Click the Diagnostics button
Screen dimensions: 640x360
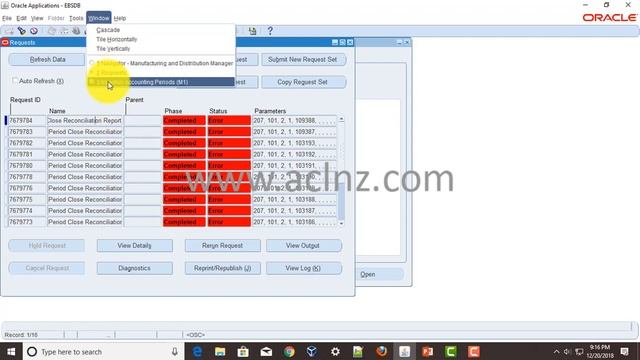click(x=134, y=268)
